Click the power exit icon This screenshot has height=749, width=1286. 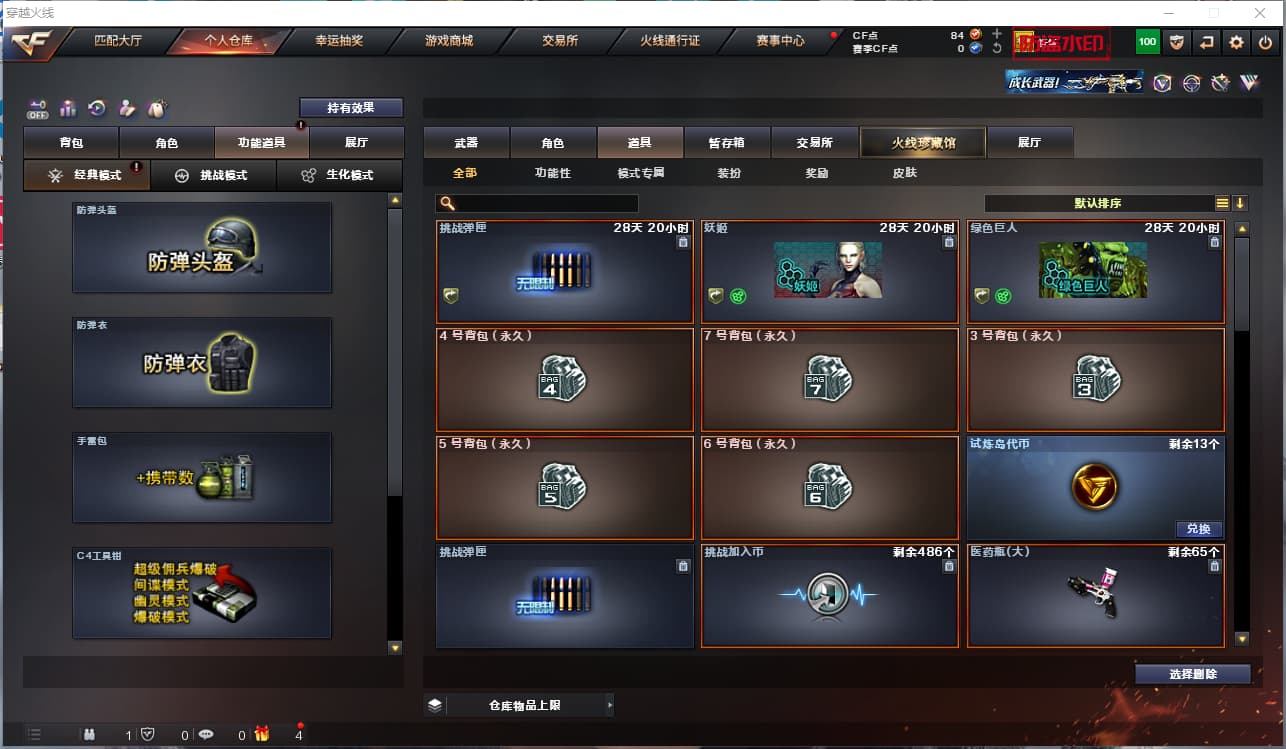tap(1265, 42)
